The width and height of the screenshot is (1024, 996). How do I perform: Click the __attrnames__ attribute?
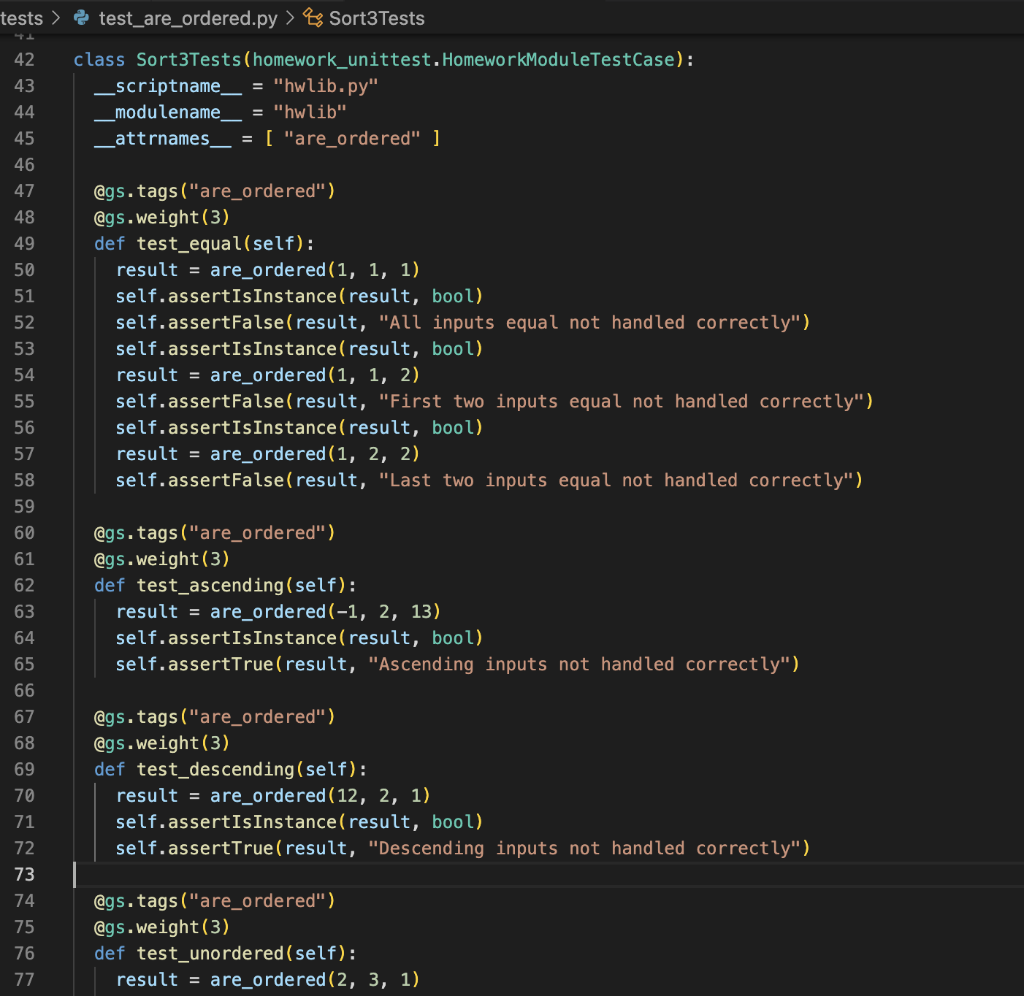pyautogui.click(x=163, y=138)
